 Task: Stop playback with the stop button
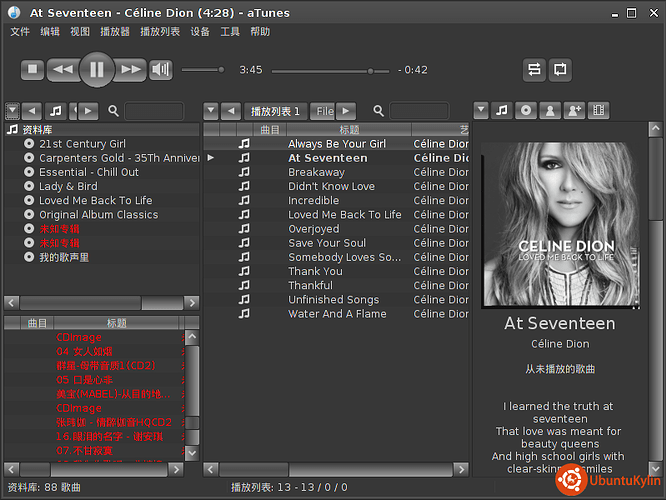pos(32,69)
